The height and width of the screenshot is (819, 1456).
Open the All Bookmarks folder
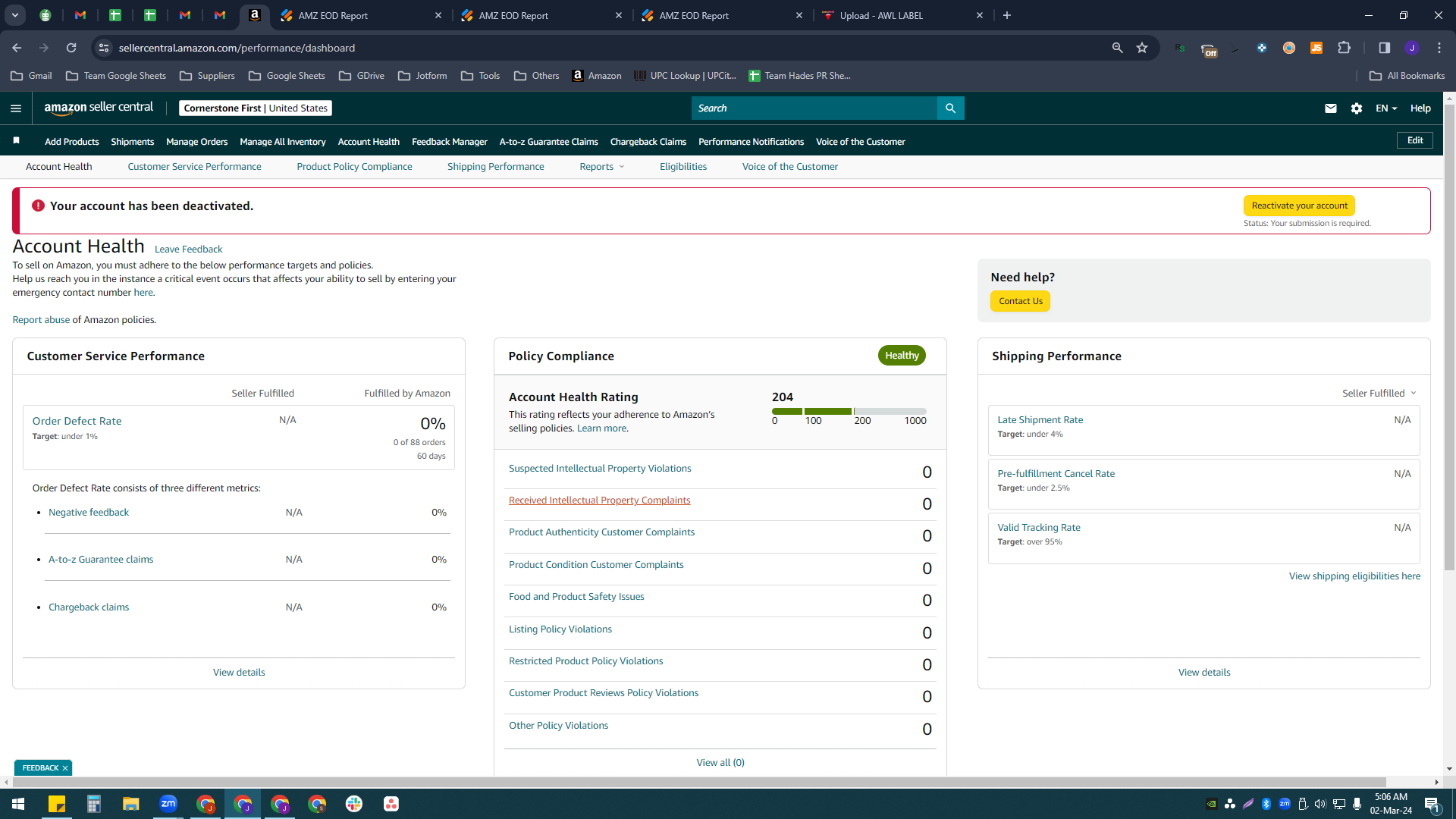[x=1407, y=76]
